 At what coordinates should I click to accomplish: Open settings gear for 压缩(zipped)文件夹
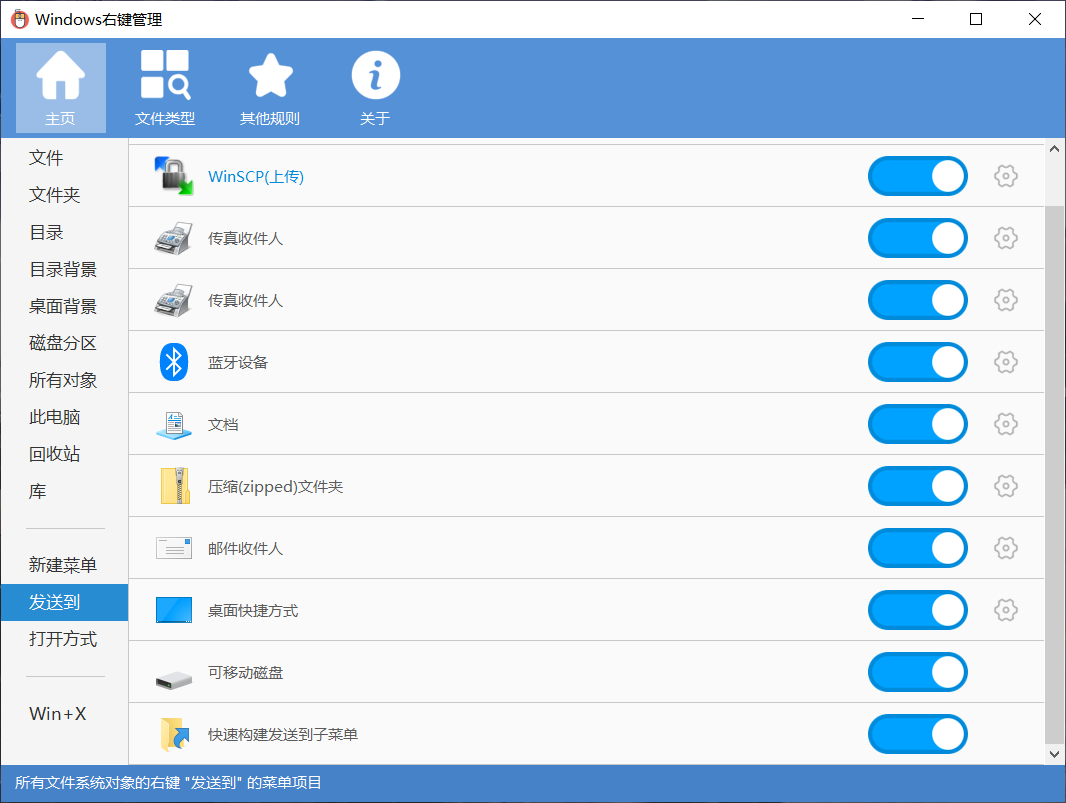point(1005,486)
